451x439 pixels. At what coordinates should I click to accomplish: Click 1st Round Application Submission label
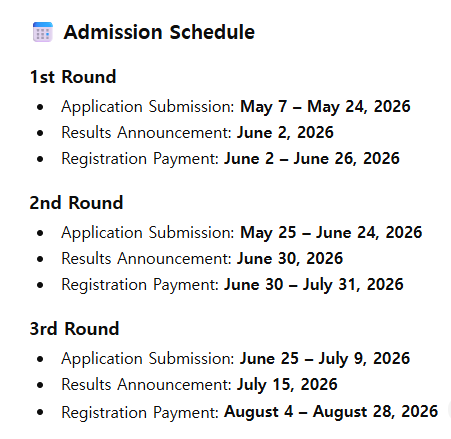point(148,107)
